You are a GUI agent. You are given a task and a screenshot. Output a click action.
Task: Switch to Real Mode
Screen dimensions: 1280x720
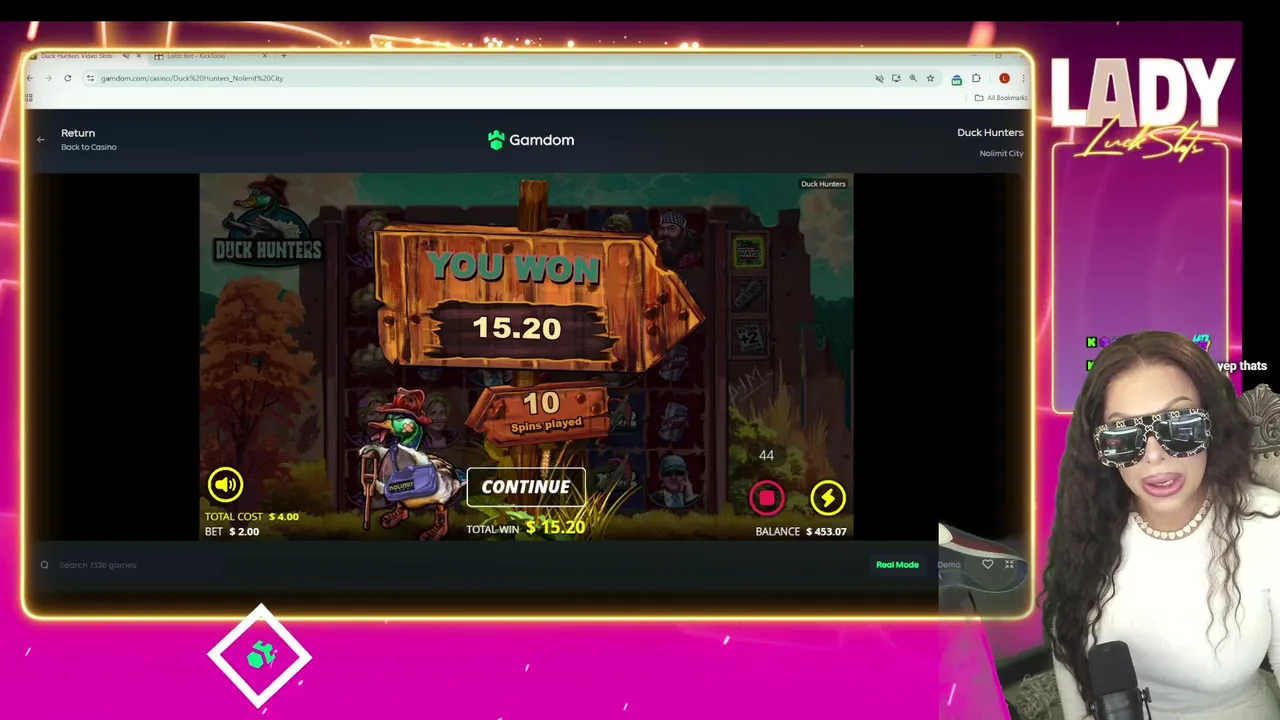tap(897, 565)
